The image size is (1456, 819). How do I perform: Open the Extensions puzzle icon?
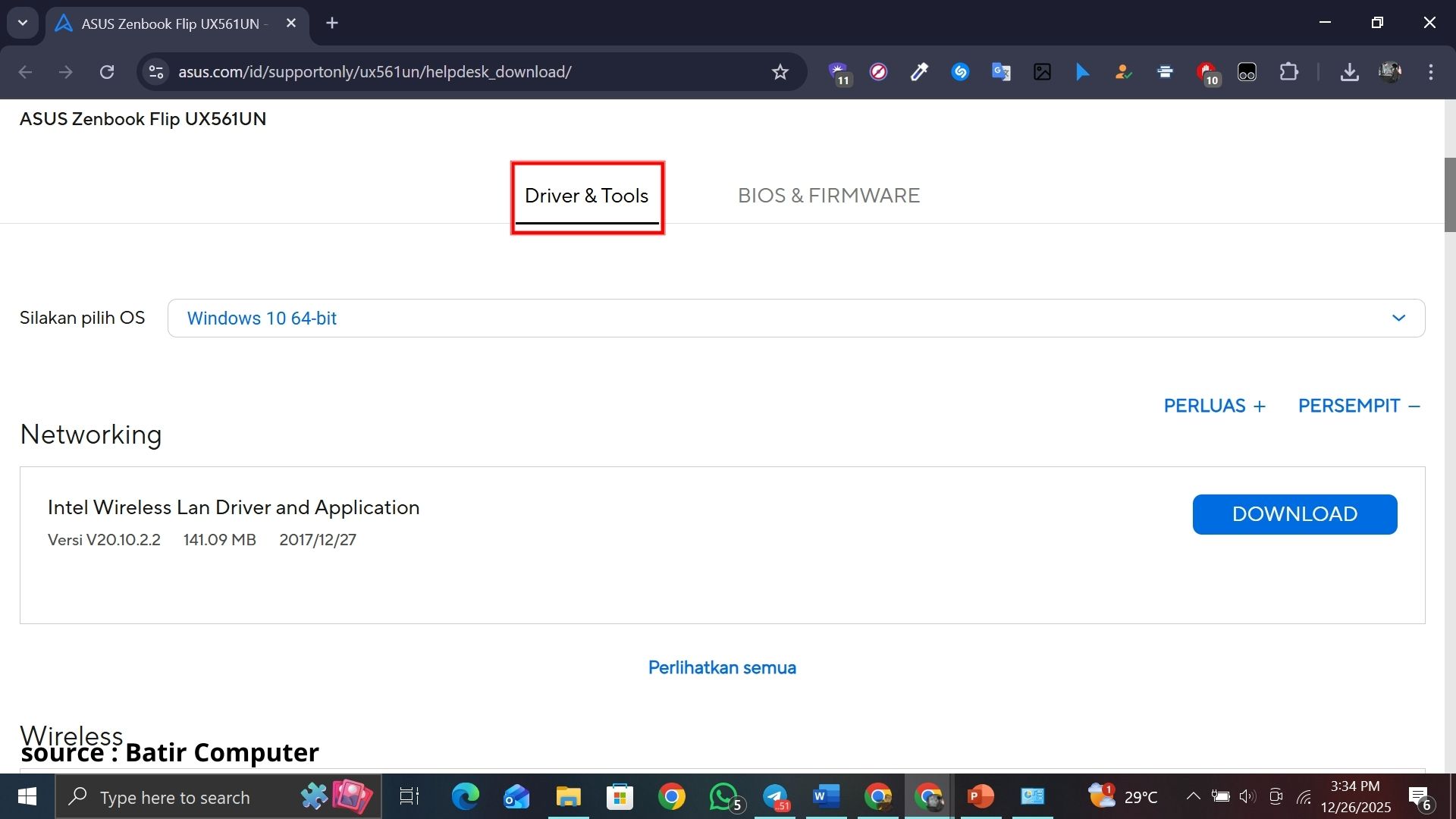pos(1289,72)
